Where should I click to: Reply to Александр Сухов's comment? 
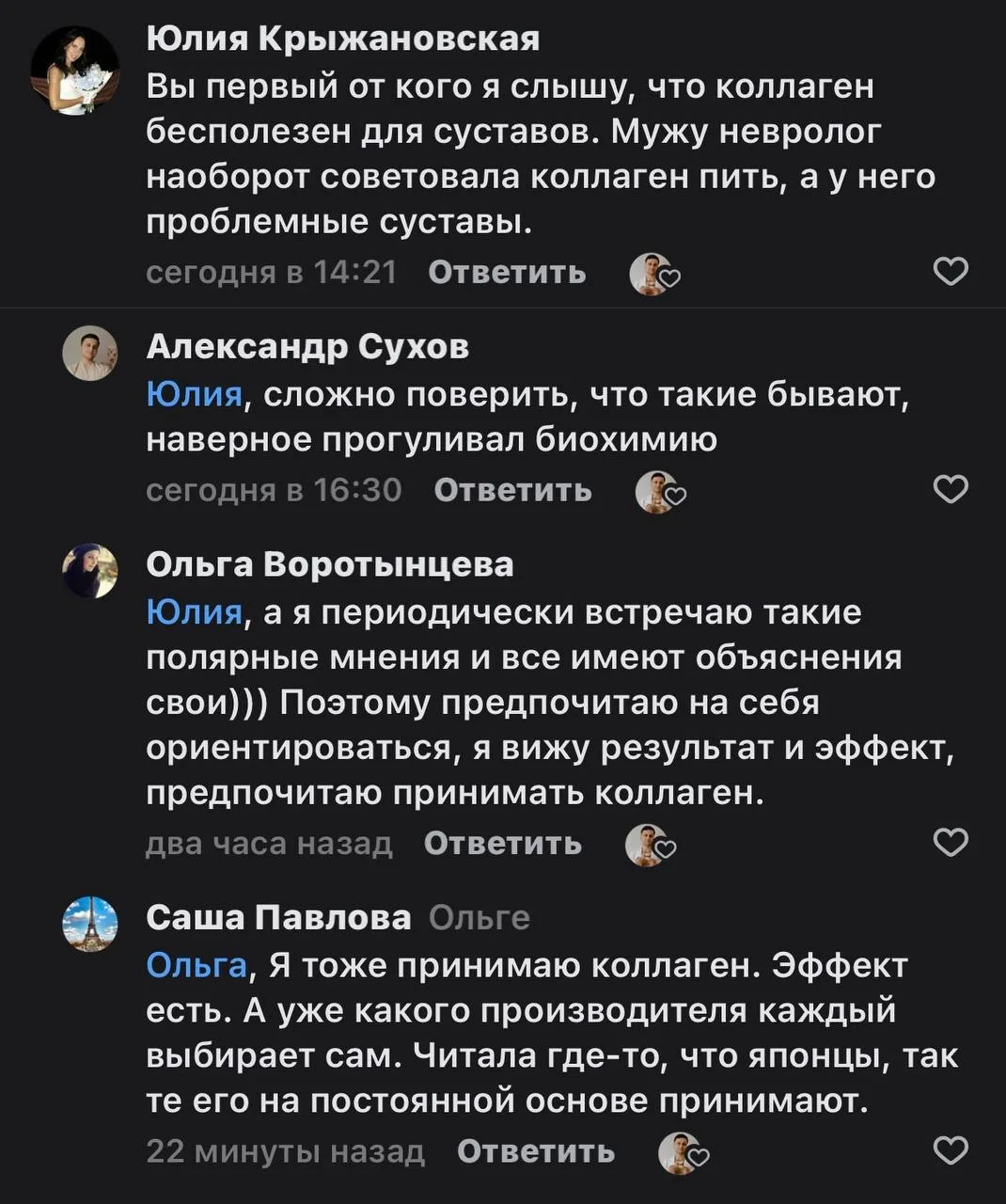512,490
